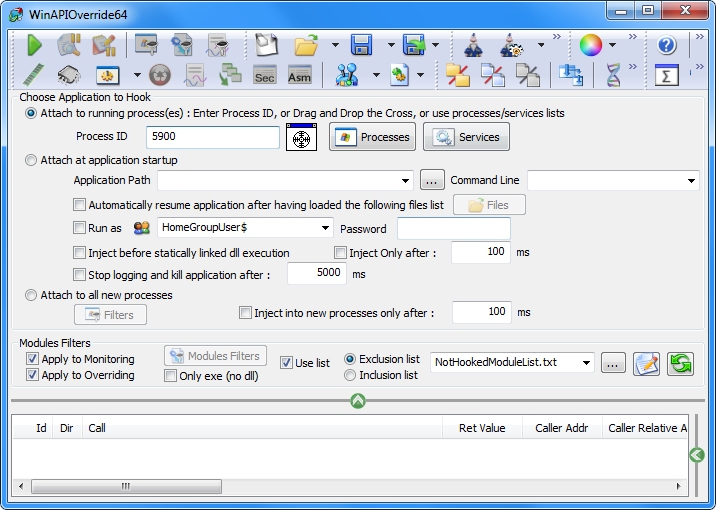Select Attach at application startup option
Viewport: 716px width, 510px height.
click(x=31, y=160)
